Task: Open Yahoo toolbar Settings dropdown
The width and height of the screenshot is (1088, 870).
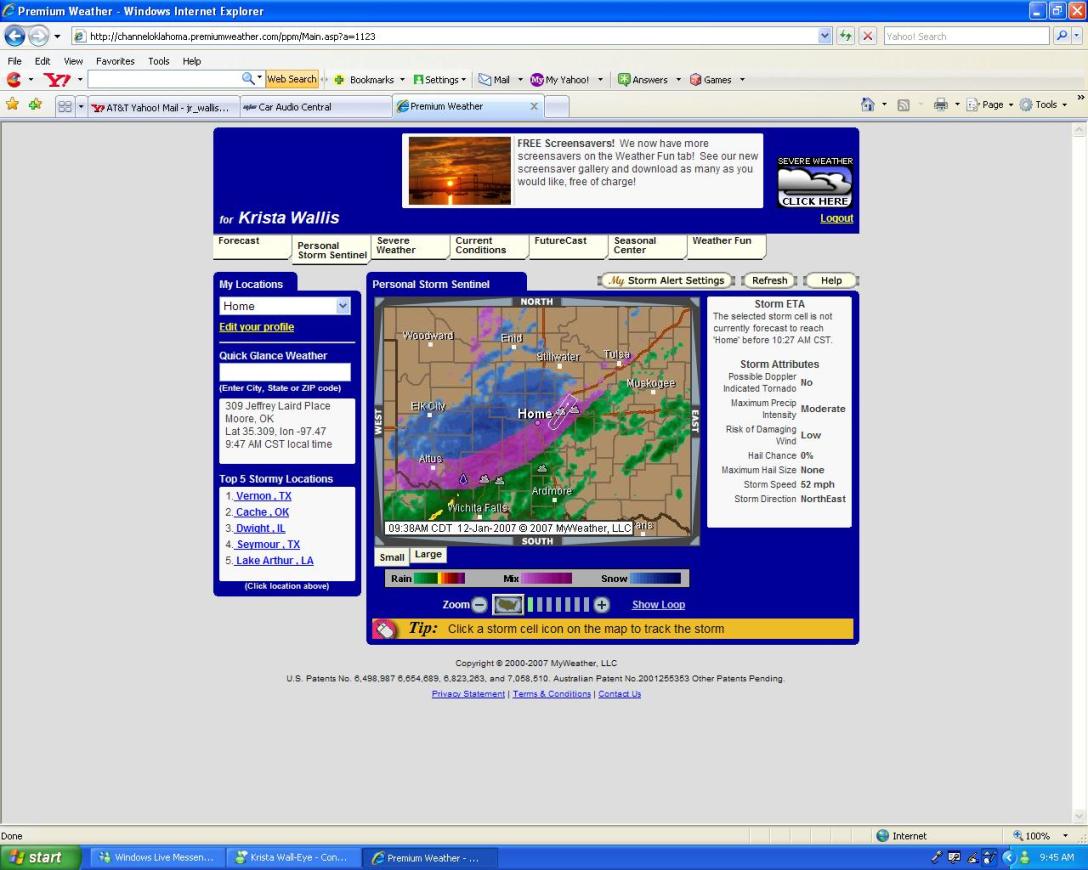Action: click(x=440, y=80)
